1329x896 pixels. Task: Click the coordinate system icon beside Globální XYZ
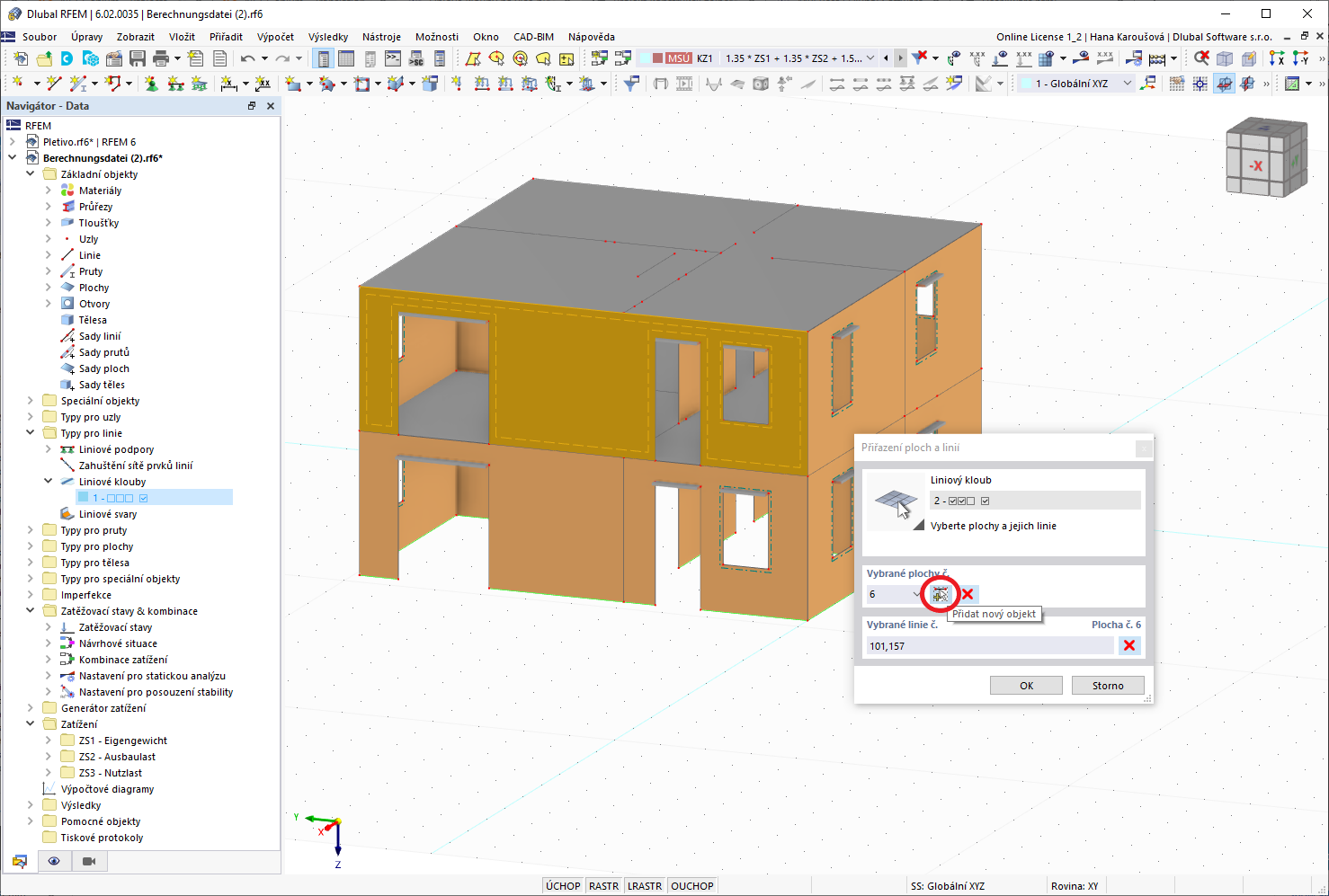pos(1148,84)
